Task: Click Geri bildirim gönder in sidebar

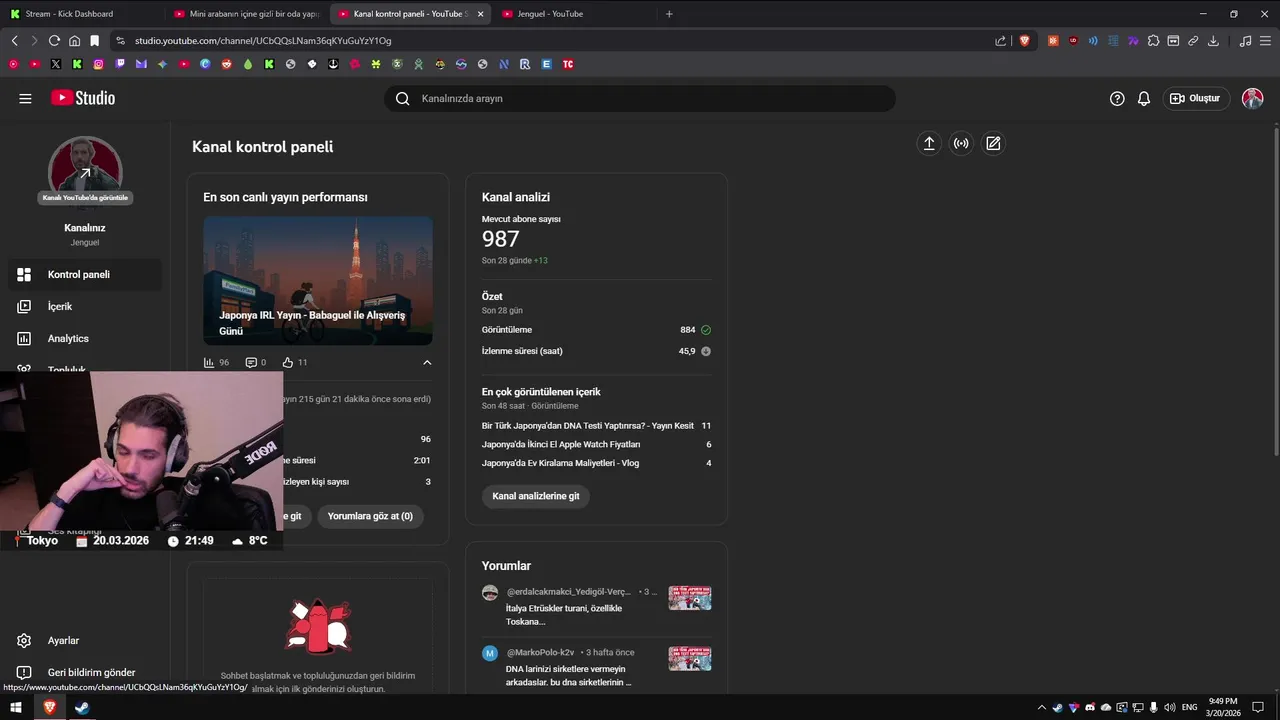Action: (85, 672)
